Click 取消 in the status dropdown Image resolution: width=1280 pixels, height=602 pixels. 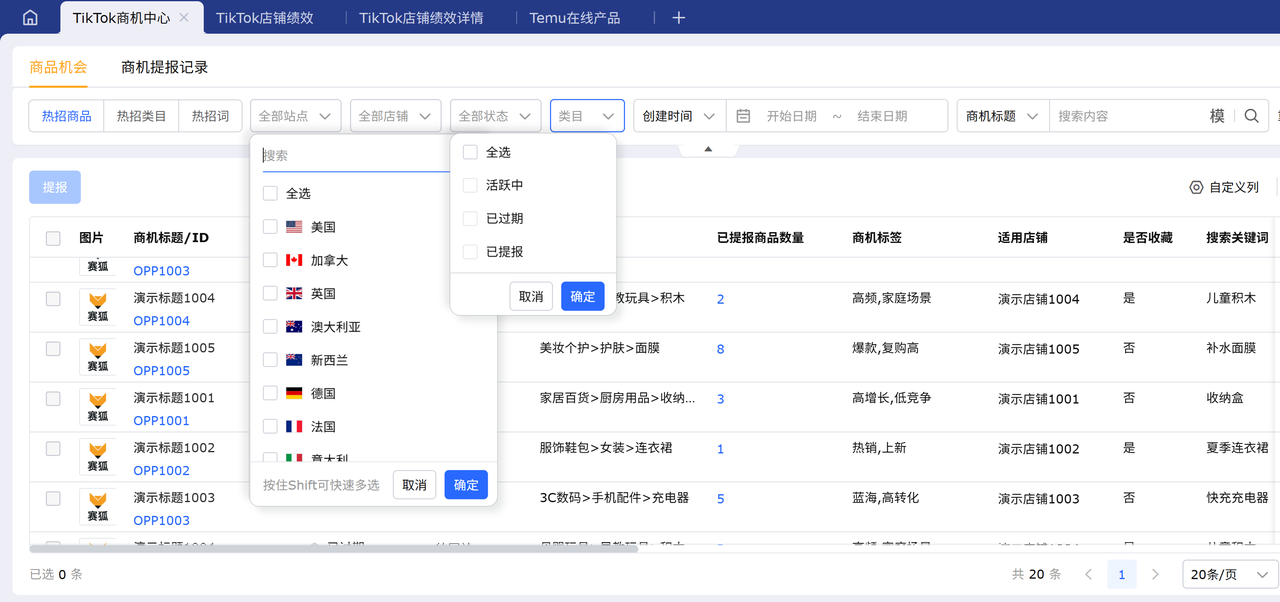531,296
